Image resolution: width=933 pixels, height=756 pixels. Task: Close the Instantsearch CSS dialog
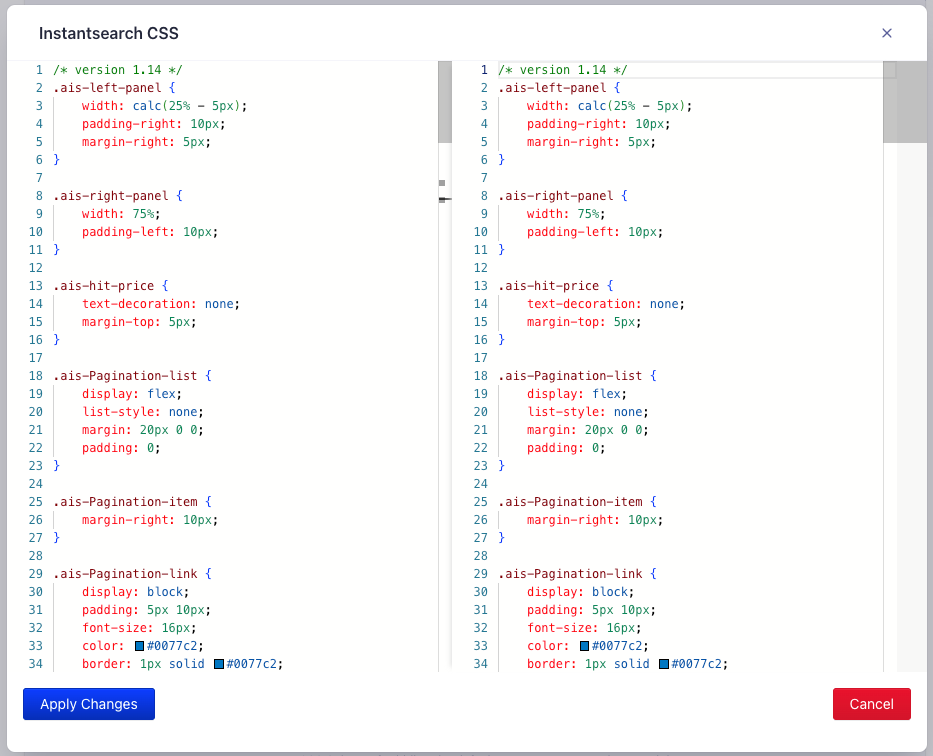(886, 33)
